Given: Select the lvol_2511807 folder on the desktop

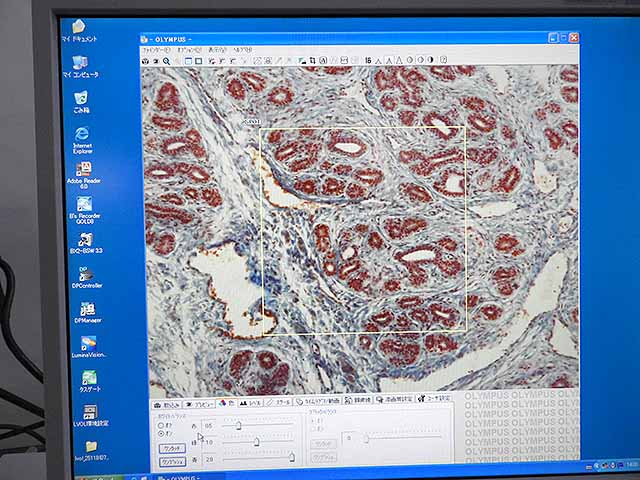Looking at the screenshot, I should coord(91,451).
